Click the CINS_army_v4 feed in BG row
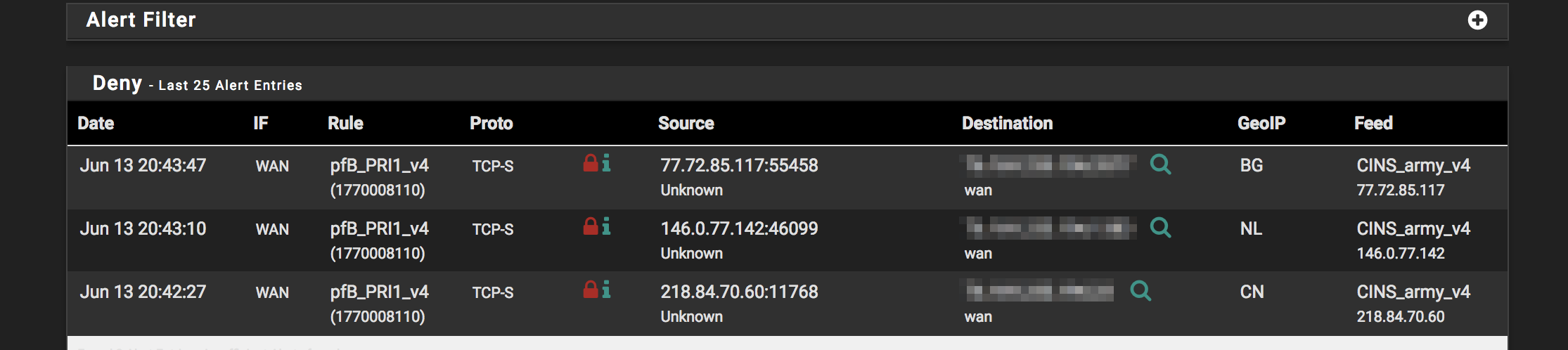 [x=1413, y=166]
